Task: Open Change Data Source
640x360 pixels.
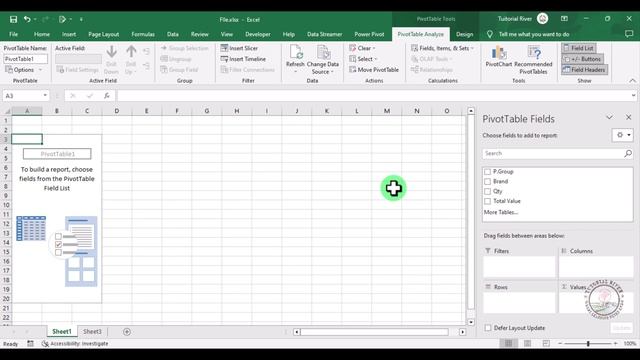Action: click(322, 59)
